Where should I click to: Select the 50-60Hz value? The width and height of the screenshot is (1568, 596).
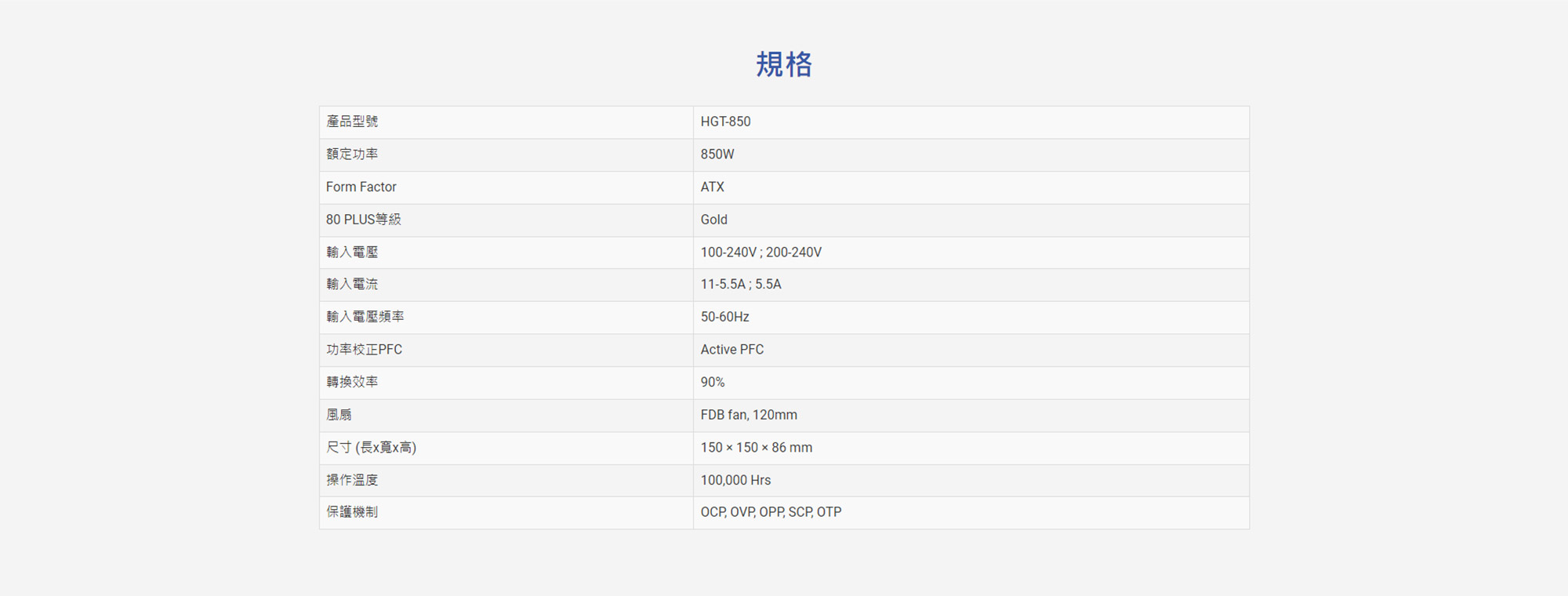[x=725, y=317]
